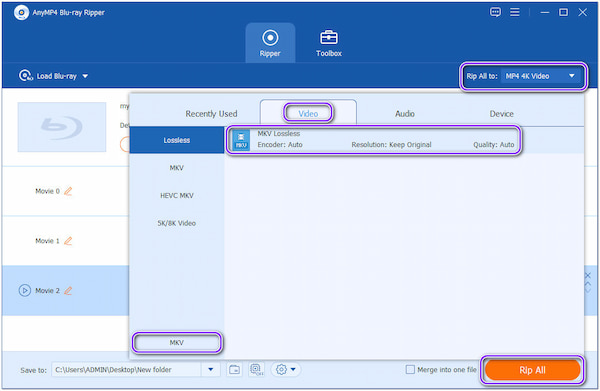Viewport: 600px width, 391px height.
Task: Rename Movie 2 with the pencil icon
Action: pyautogui.click(x=68, y=290)
